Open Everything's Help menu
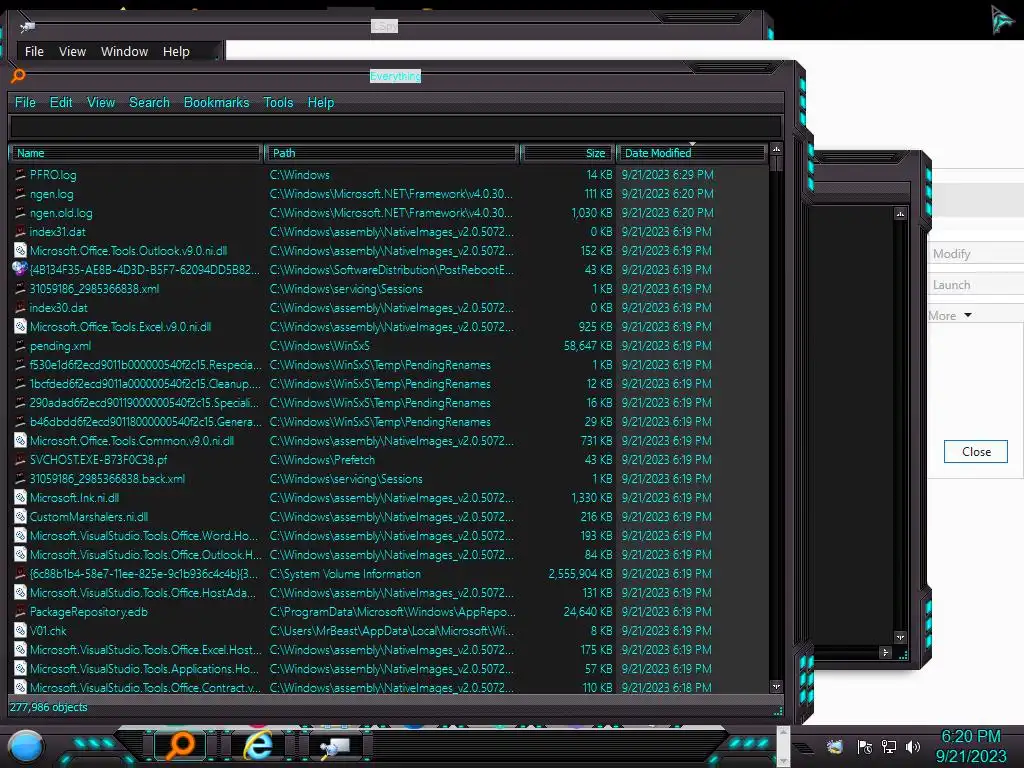The height and width of the screenshot is (768, 1024). coord(321,103)
